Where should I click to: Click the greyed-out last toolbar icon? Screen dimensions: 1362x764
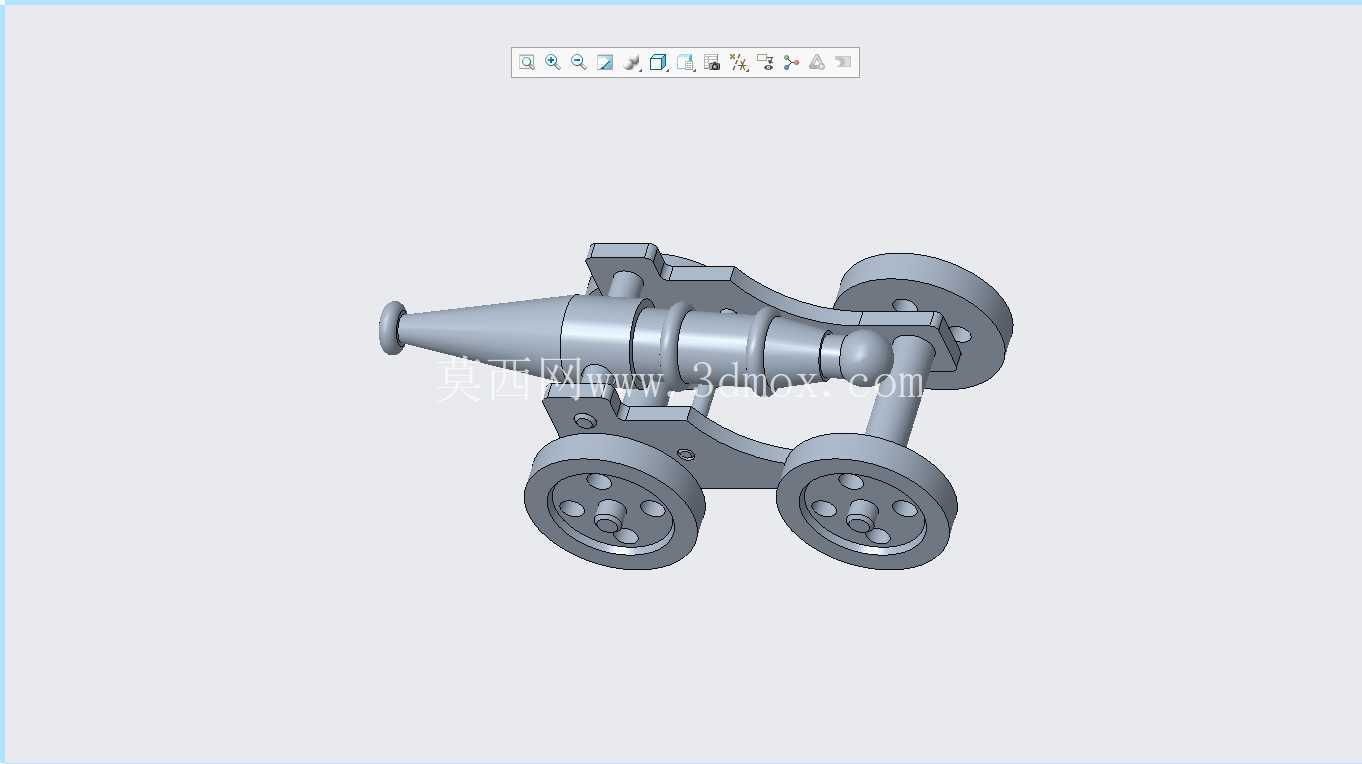click(843, 62)
